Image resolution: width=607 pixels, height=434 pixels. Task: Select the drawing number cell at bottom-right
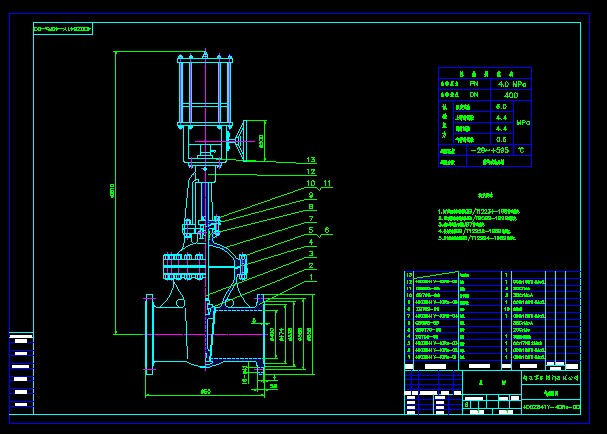coord(551,408)
